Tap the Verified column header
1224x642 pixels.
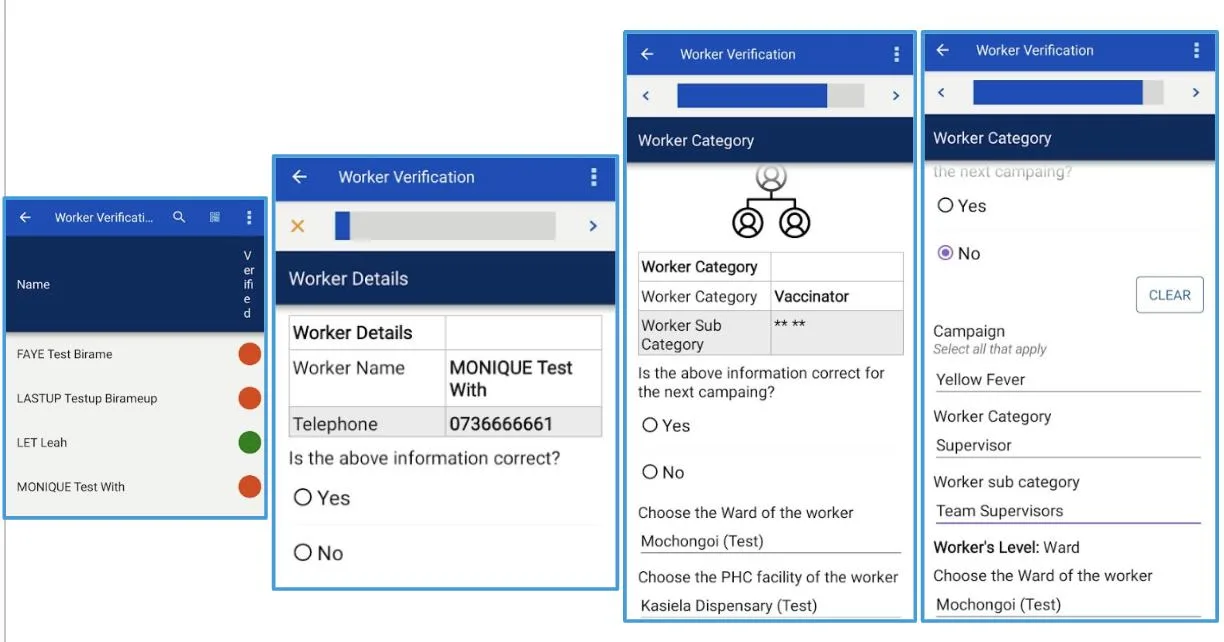(248, 285)
